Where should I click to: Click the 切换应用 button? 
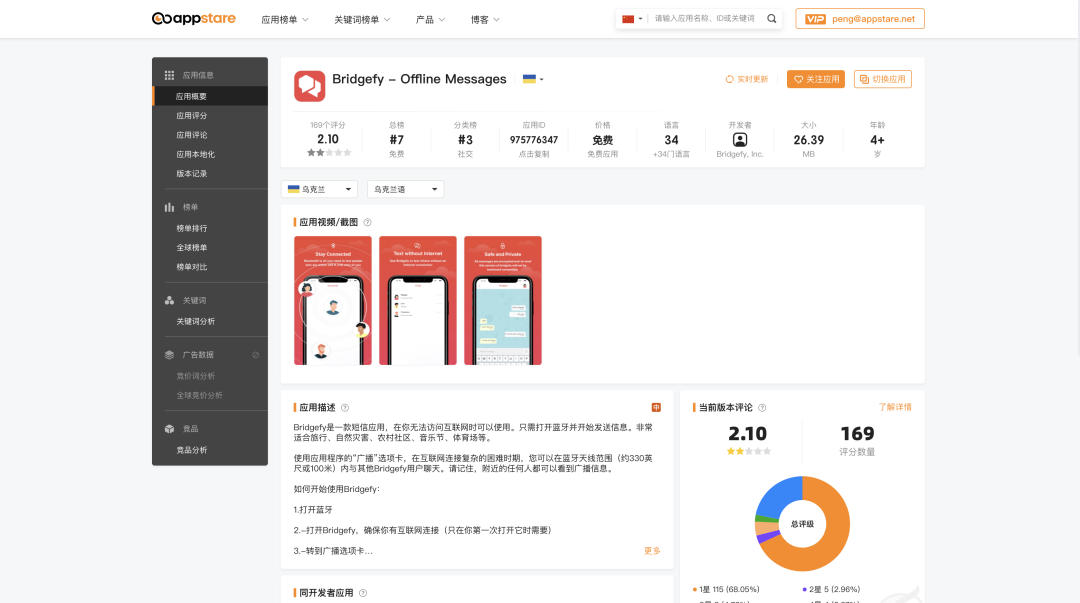click(x=882, y=79)
